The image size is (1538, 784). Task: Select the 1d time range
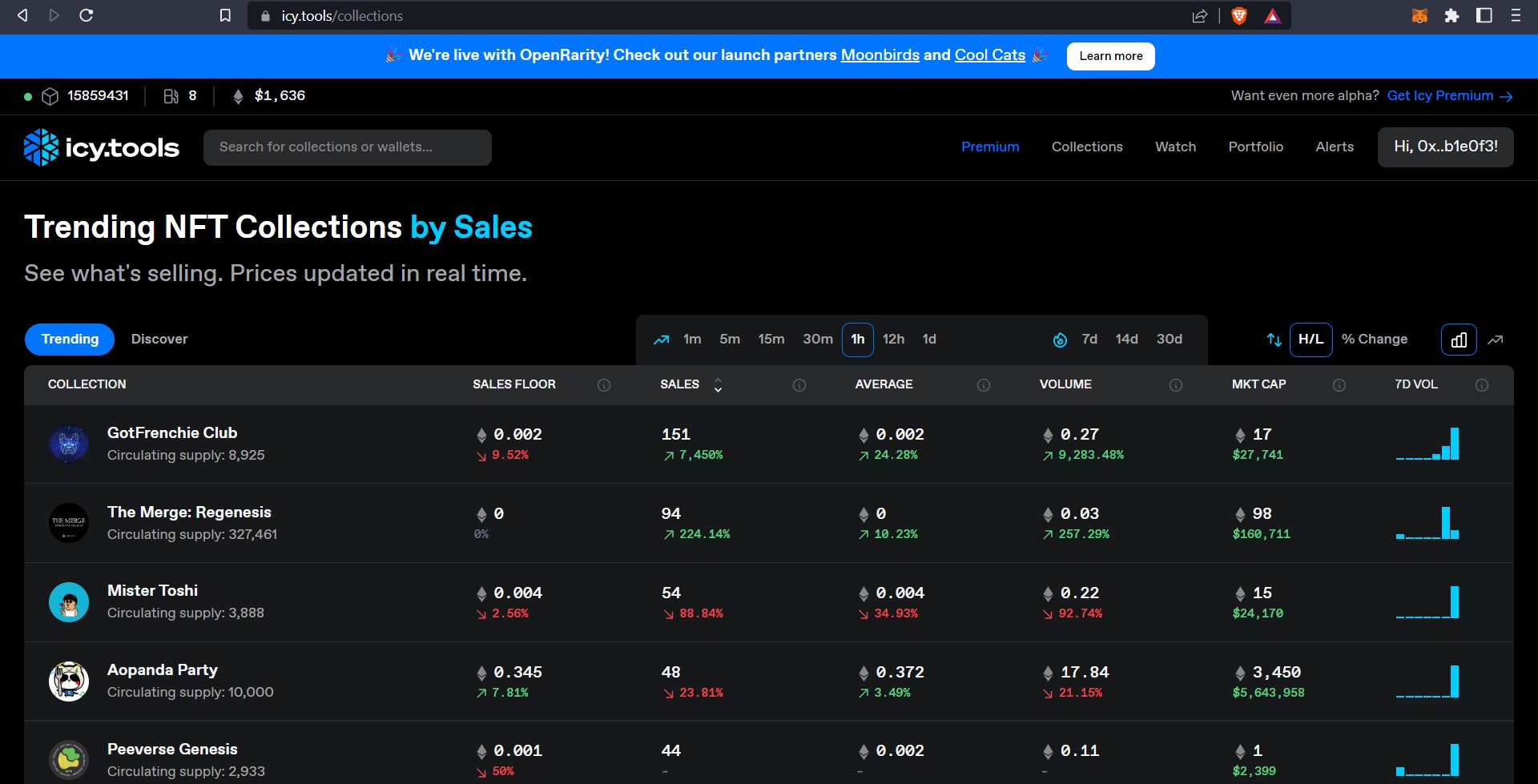click(x=929, y=340)
